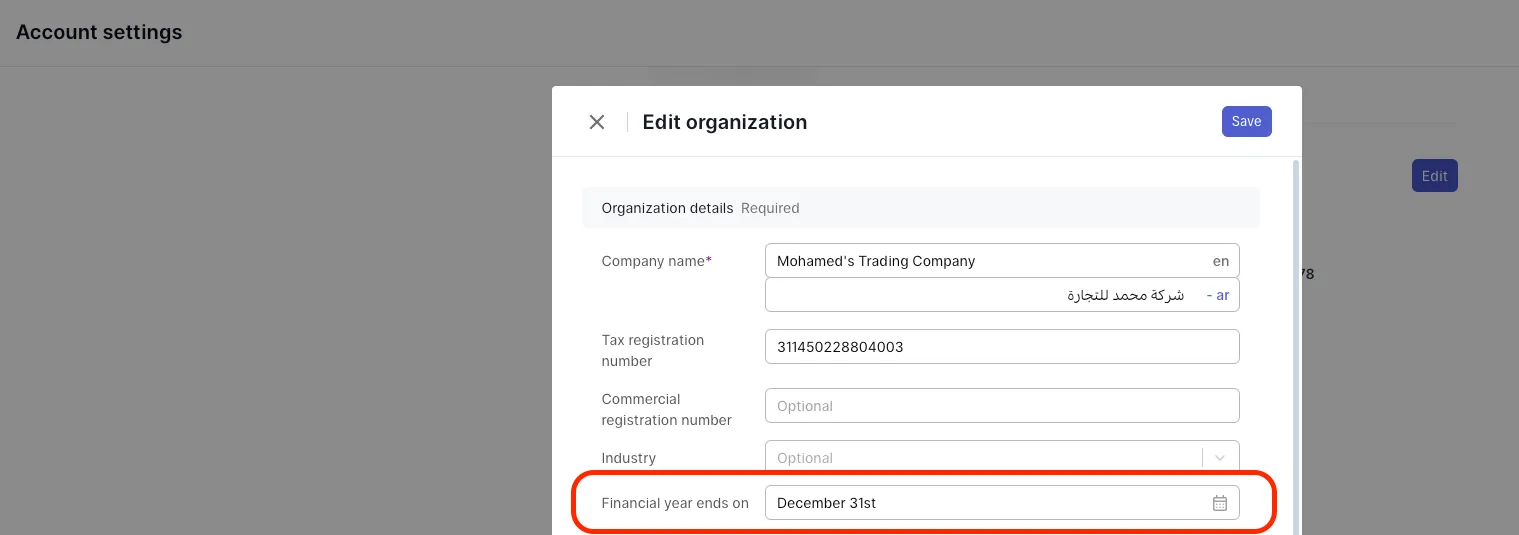This screenshot has height=535, width=1519.
Task: Expand the Industry dropdown chevron
Action: pos(1220,458)
